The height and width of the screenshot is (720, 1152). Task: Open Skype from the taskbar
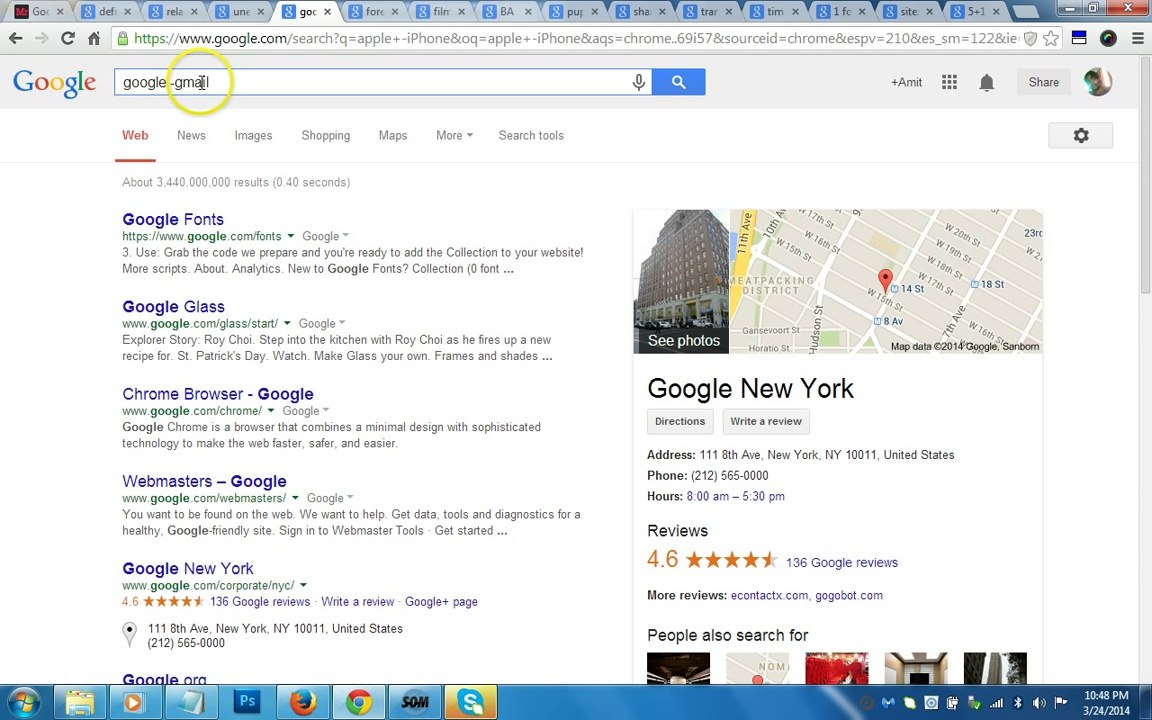click(x=470, y=702)
